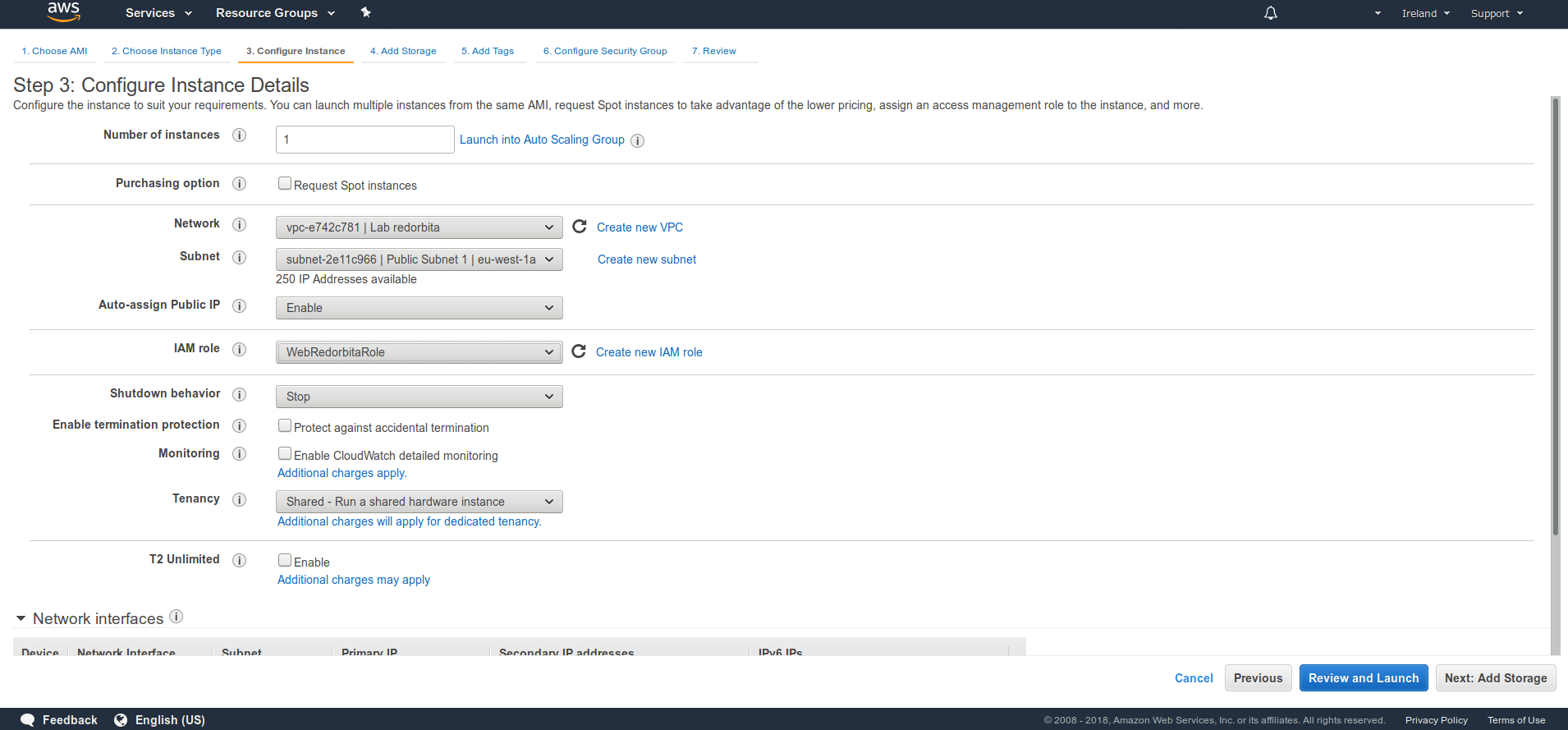Click the Number of instances input field
The height and width of the screenshot is (730, 1568).
click(364, 140)
